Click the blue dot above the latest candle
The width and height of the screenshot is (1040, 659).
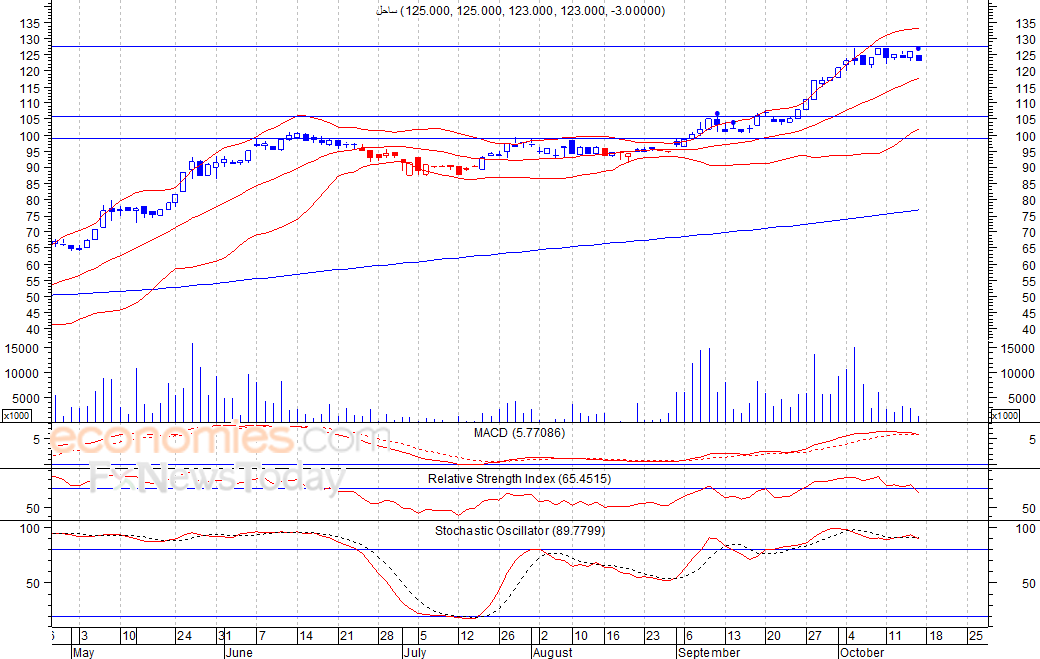(919, 48)
